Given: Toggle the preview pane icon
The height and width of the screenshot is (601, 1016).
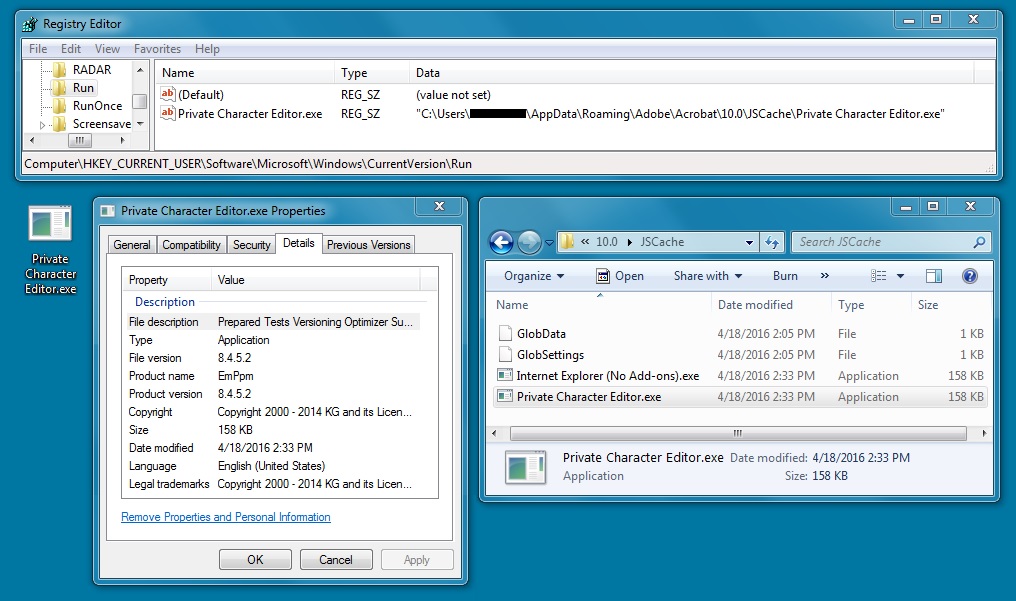Looking at the screenshot, I should click(933, 276).
